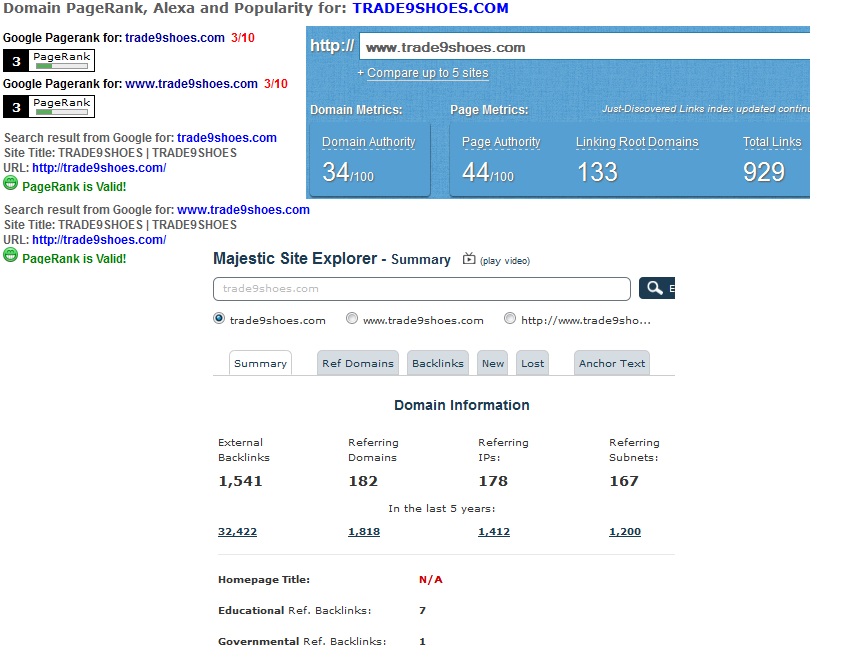Click the 178 Referring IPs value
844x660 pixels.
tap(494, 481)
